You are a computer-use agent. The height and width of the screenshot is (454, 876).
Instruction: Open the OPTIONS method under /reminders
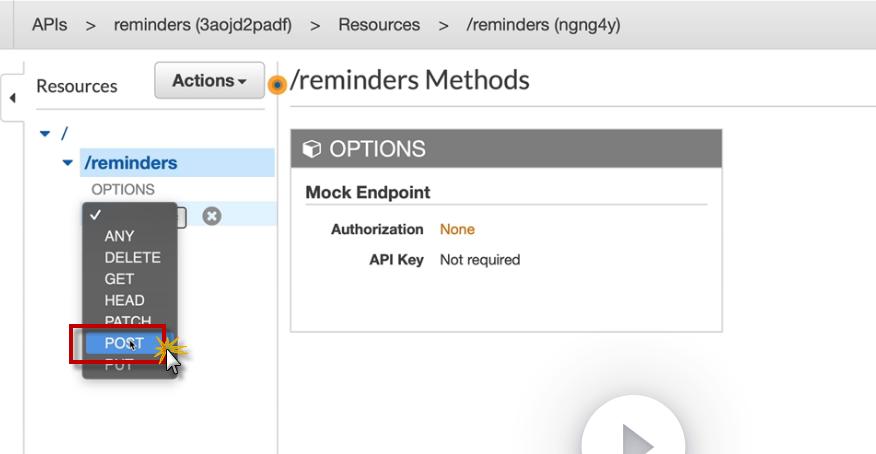tap(123, 189)
